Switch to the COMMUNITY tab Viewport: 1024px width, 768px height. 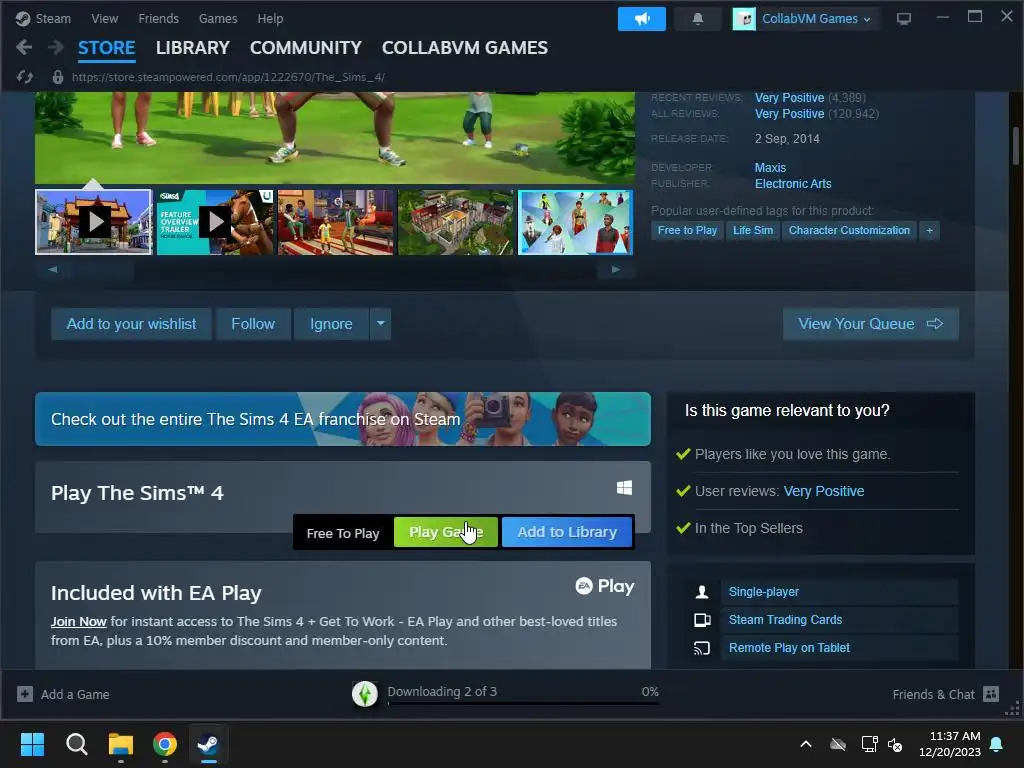click(x=306, y=48)
